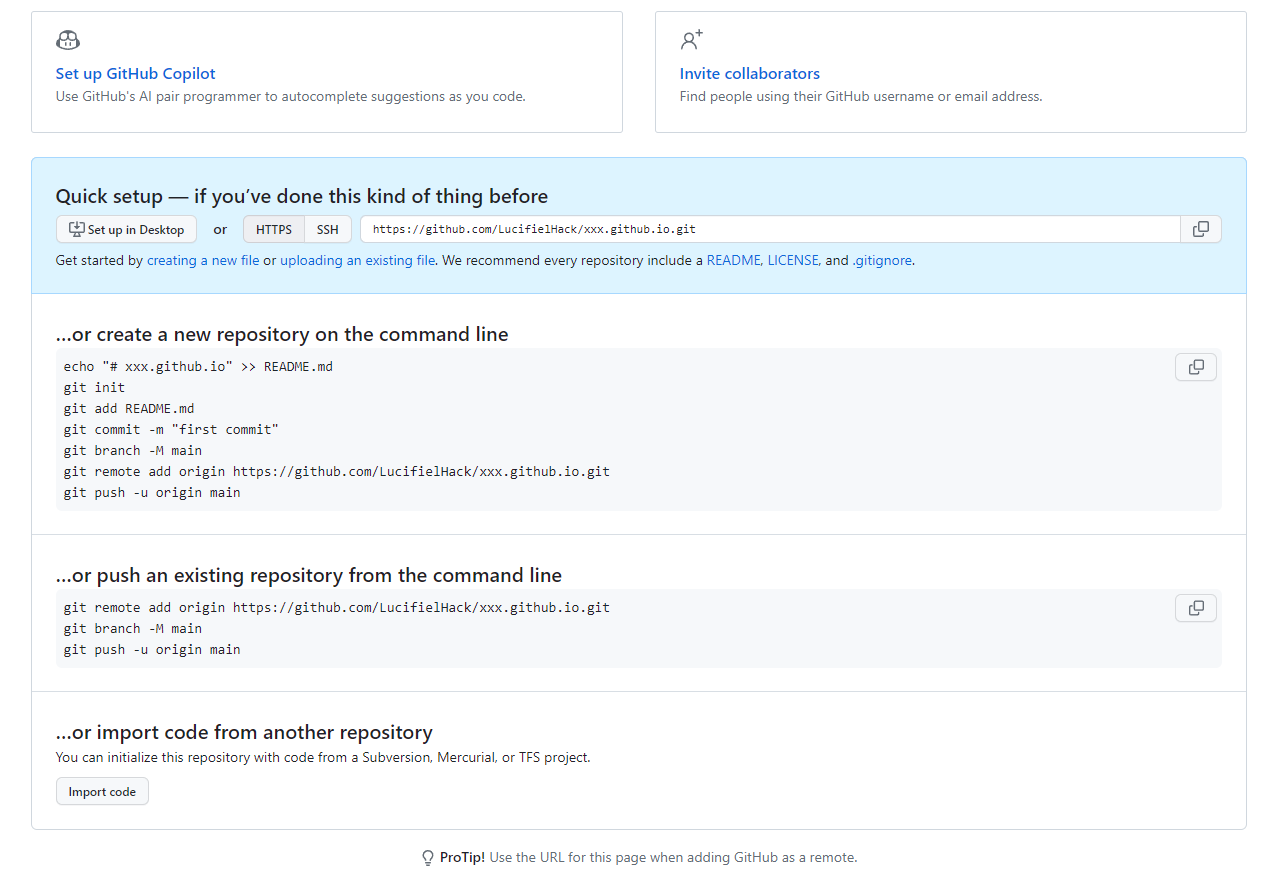1266x887 pixels.
Task: Open the Set up GitHub Copilot link
Action: pyautogui.click(x=136, y=74)
